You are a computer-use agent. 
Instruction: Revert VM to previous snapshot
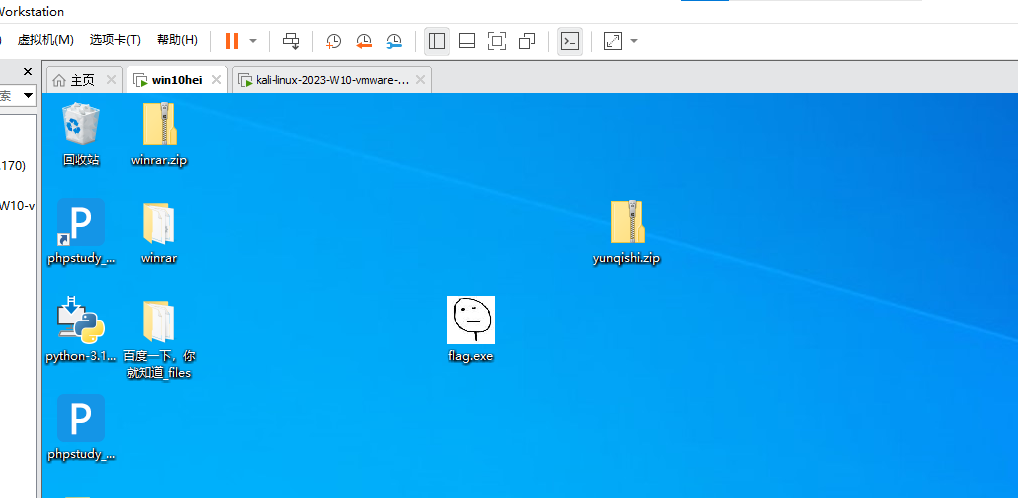(364, 41)
